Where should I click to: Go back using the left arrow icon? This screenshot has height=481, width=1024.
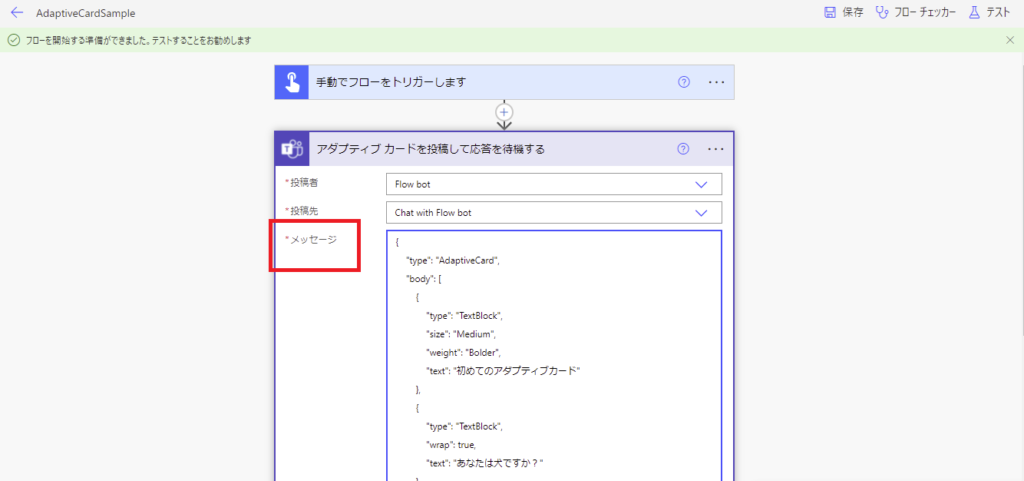17,12
